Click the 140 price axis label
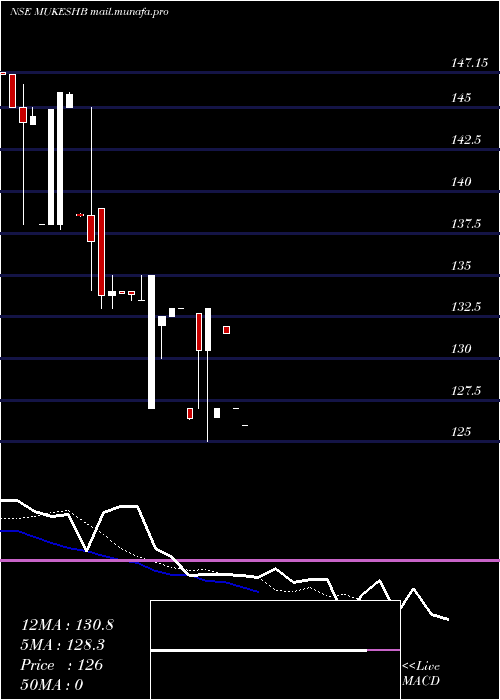The width and height of the screenshot is (500, 700). (461, 182)
